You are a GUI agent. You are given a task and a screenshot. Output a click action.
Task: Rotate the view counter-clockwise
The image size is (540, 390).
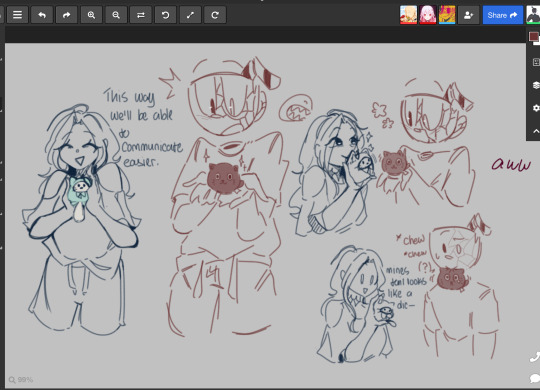(x=165, y=15)
